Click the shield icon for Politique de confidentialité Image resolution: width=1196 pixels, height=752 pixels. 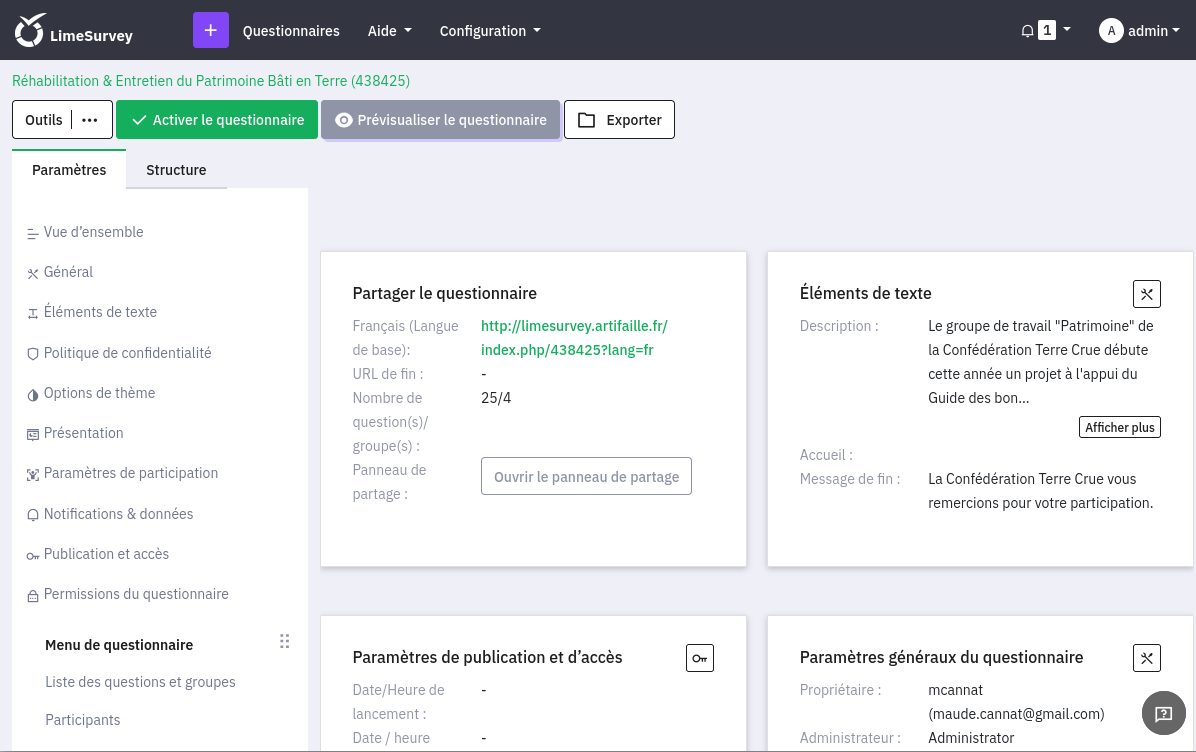click(x=32, y=353)
